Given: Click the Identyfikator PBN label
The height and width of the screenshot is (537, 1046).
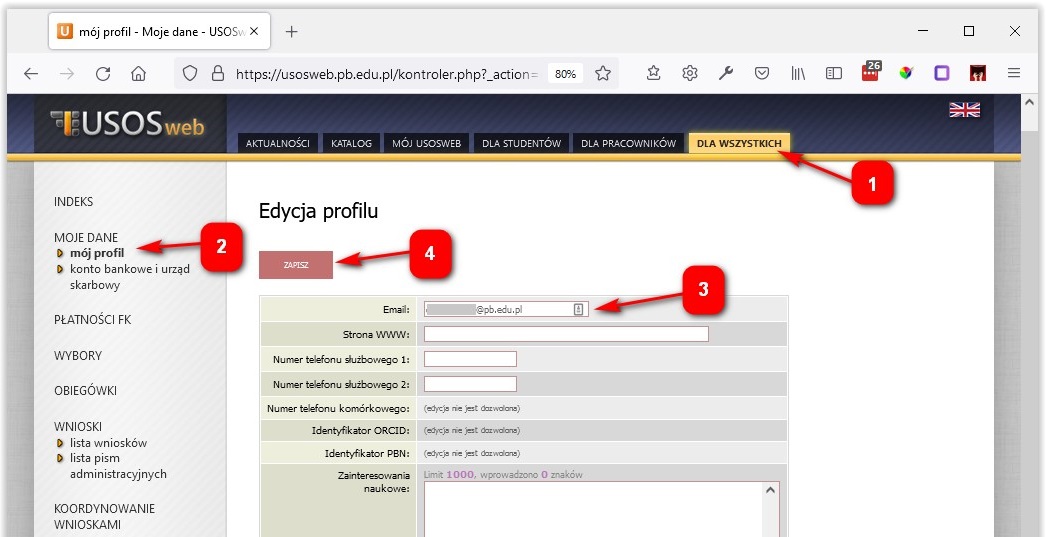Looking at the screenshot, I should 367,453.
